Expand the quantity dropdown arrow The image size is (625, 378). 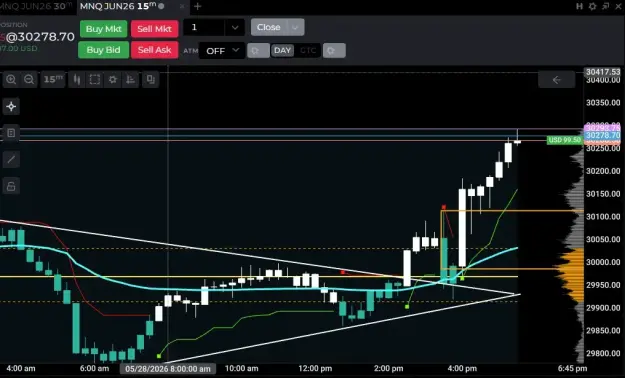[235, 28]
